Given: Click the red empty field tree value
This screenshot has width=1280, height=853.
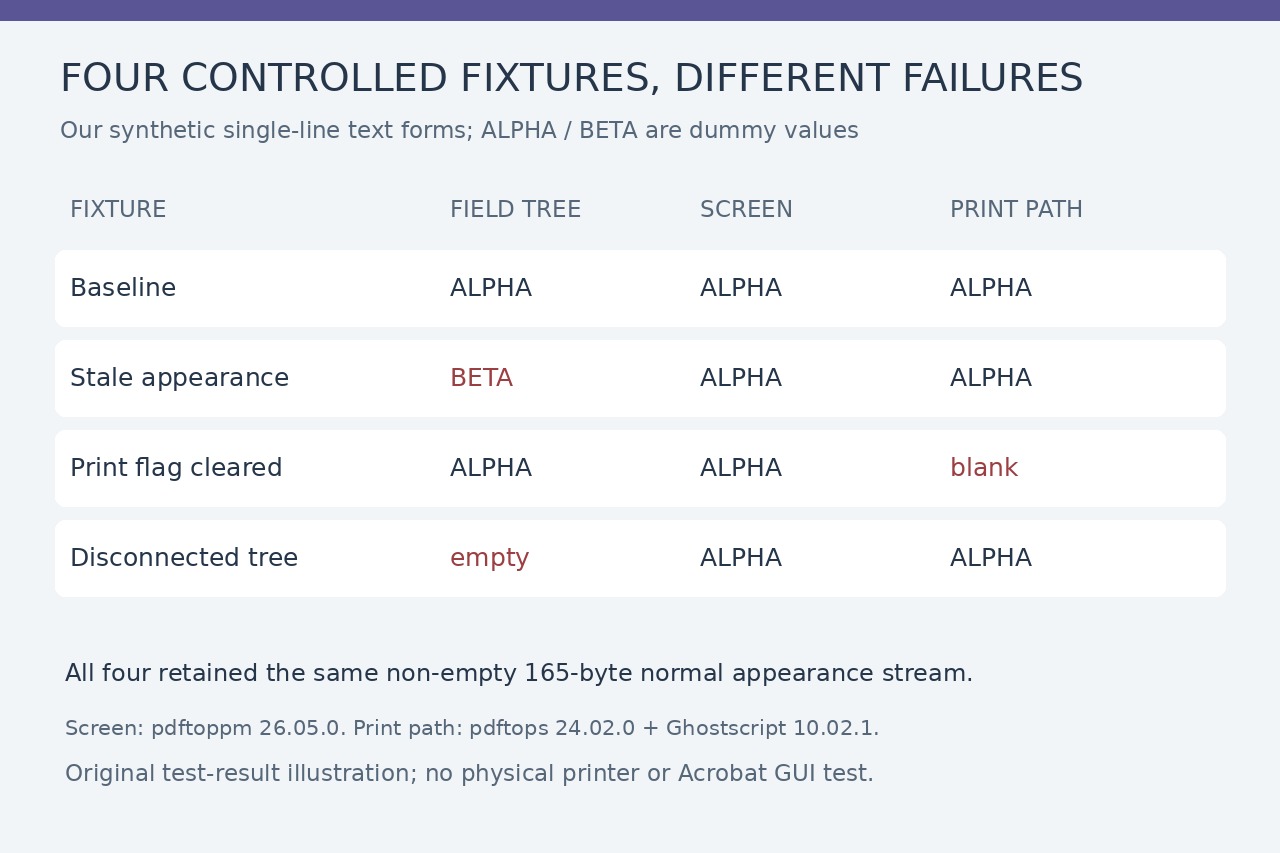Looking at the screenshot, I should pyautogui.click(x=490, y=558).
